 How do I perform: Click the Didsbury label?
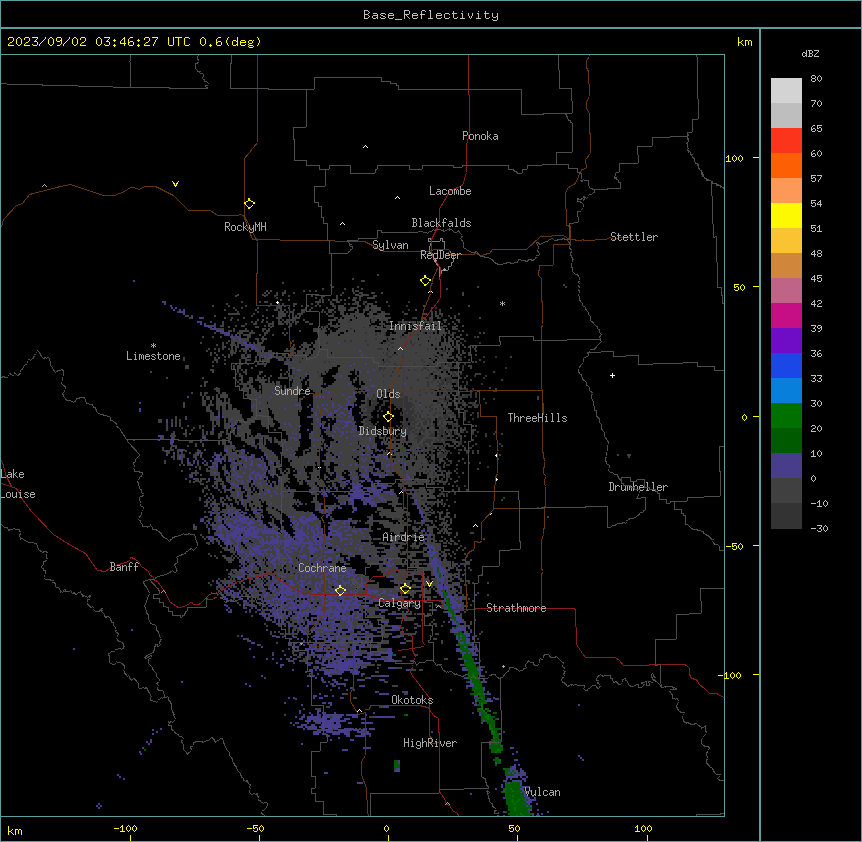pos(383,431)
